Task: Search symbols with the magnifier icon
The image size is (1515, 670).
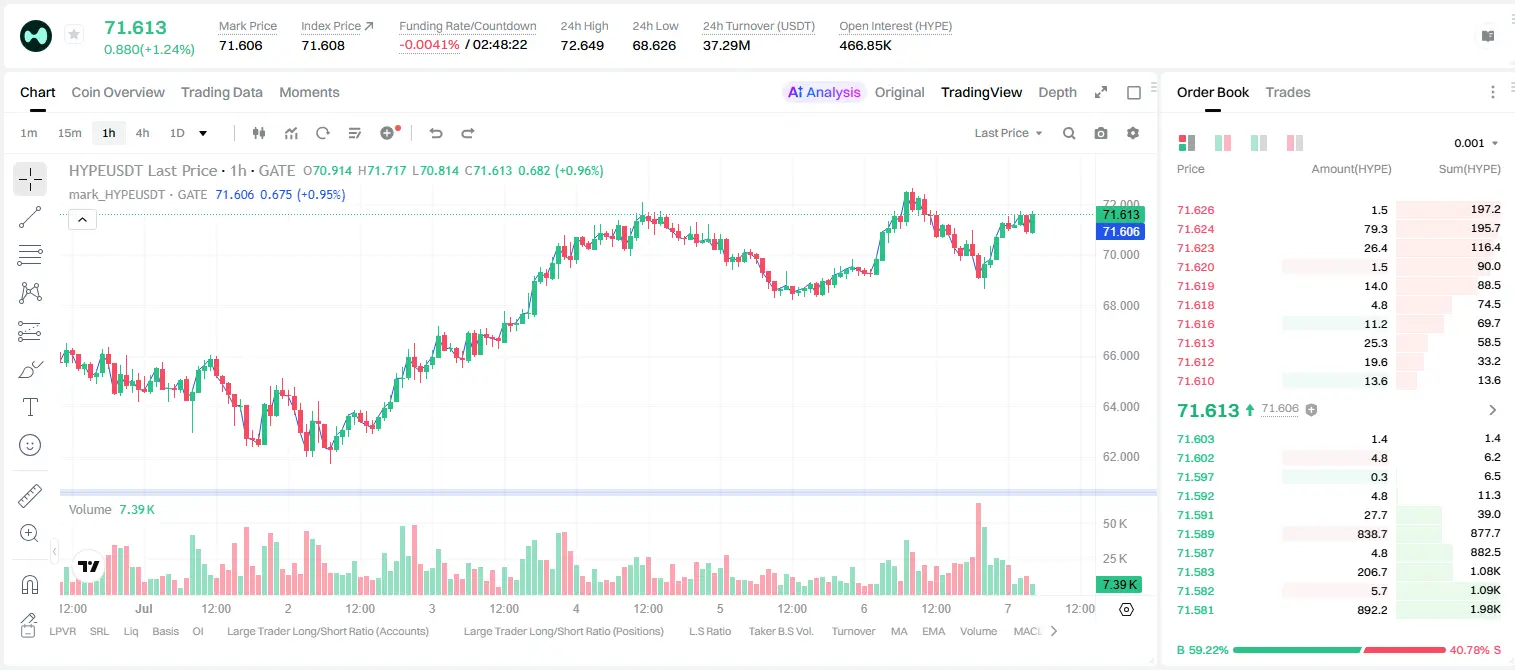Action: point(1069,133)
